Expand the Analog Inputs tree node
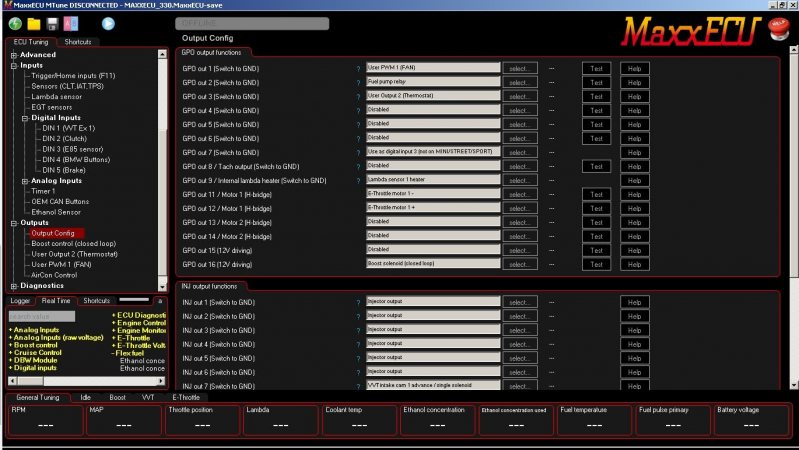This screenshot has width=799, height=450. coord(25,181)
